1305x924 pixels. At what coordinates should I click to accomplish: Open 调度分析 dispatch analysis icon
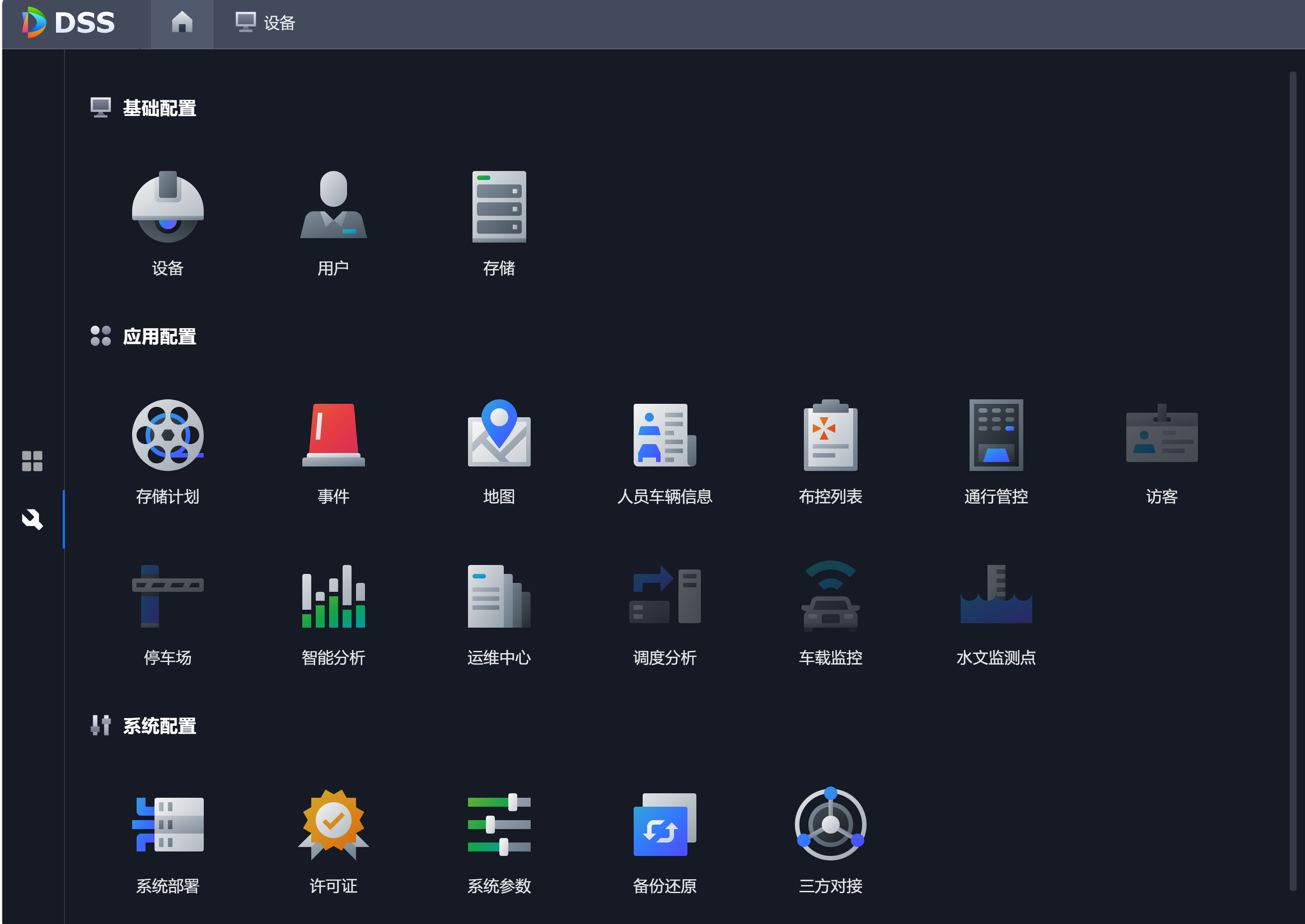pos(665,595)
